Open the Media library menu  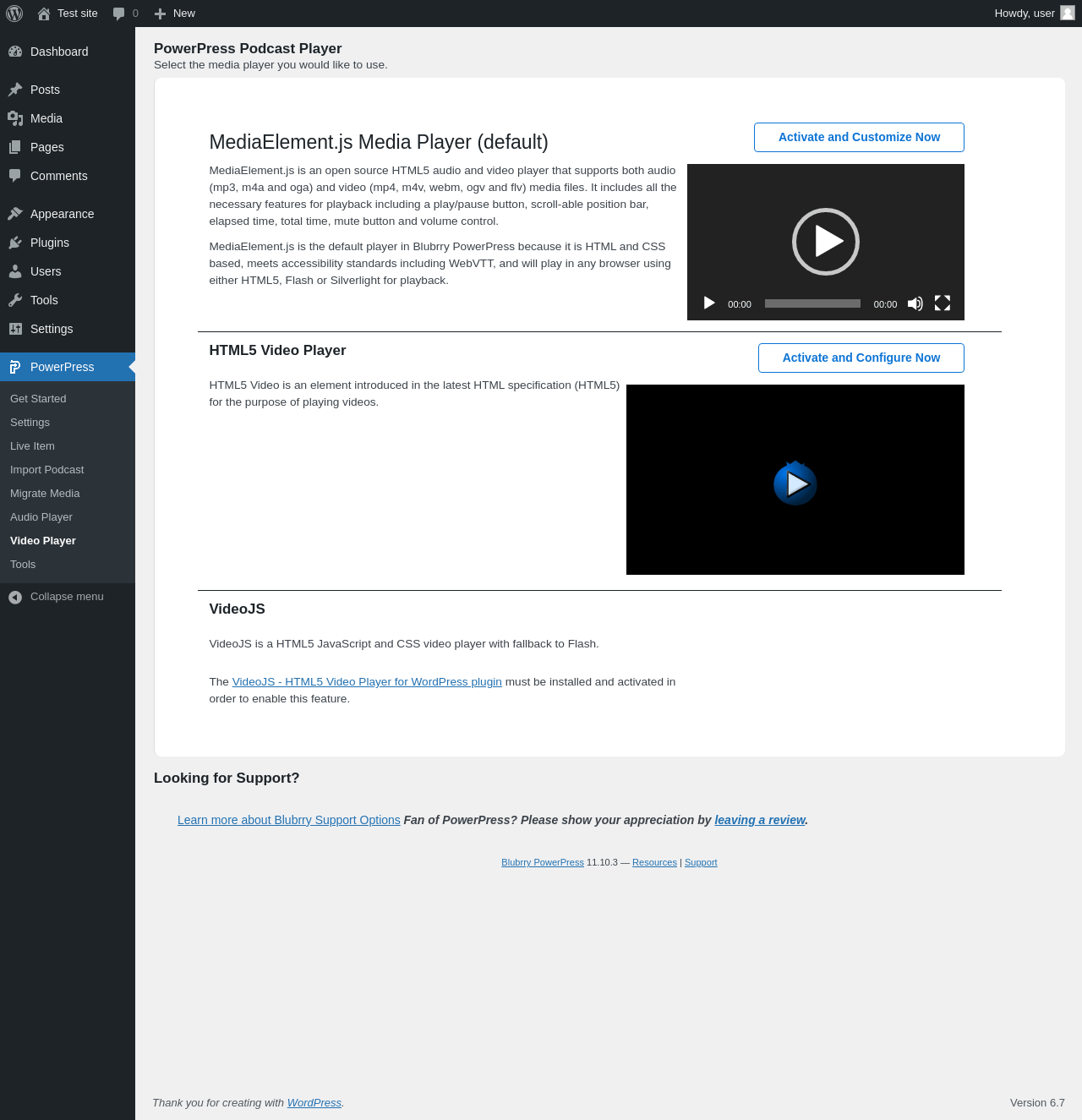point(68,118)
